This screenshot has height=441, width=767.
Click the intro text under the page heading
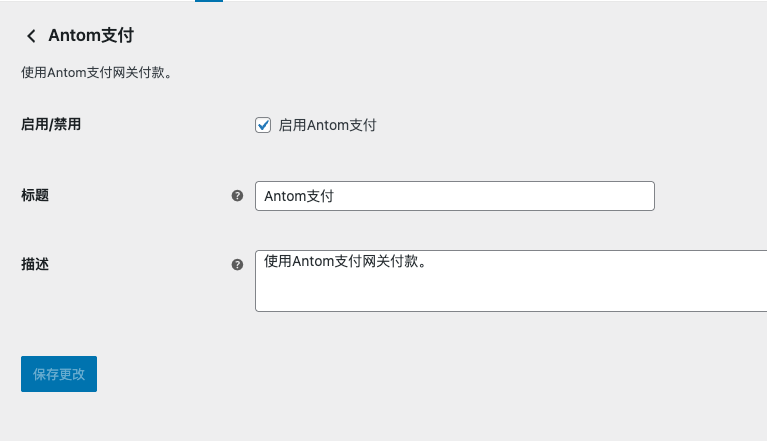[x=104, y=73]
